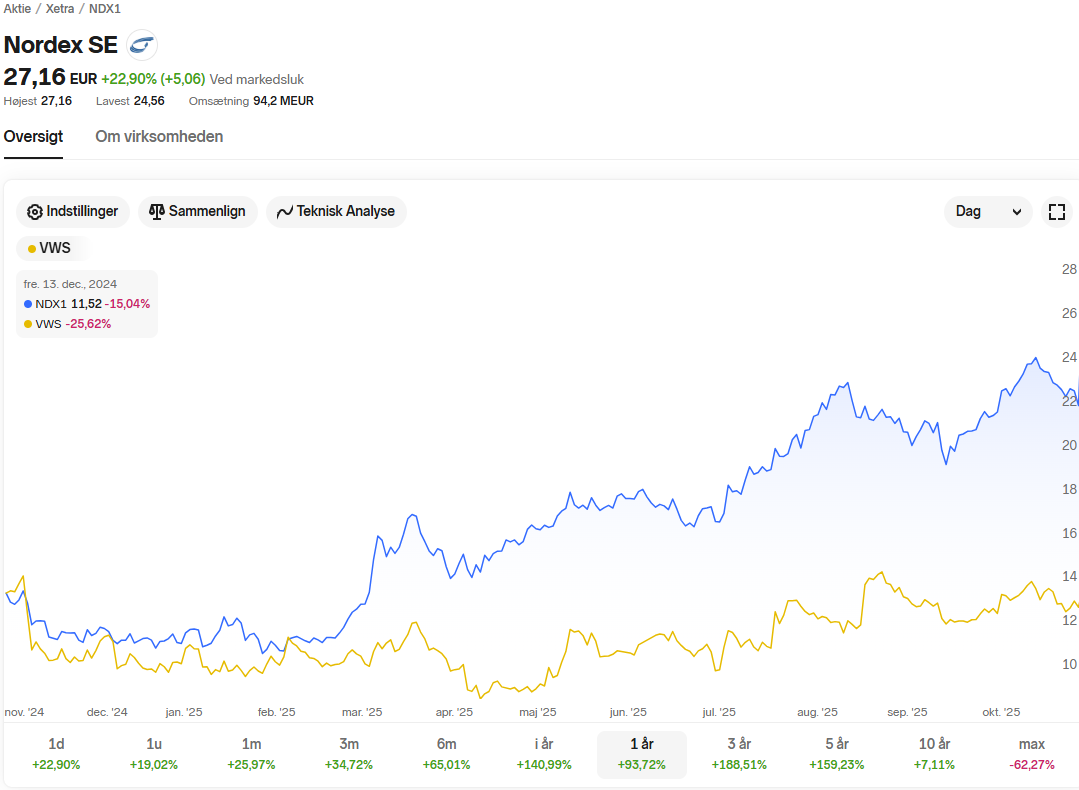1079x790 pixels.
Task: Click the Ved markedsluk label
Action: coord(257,80)
